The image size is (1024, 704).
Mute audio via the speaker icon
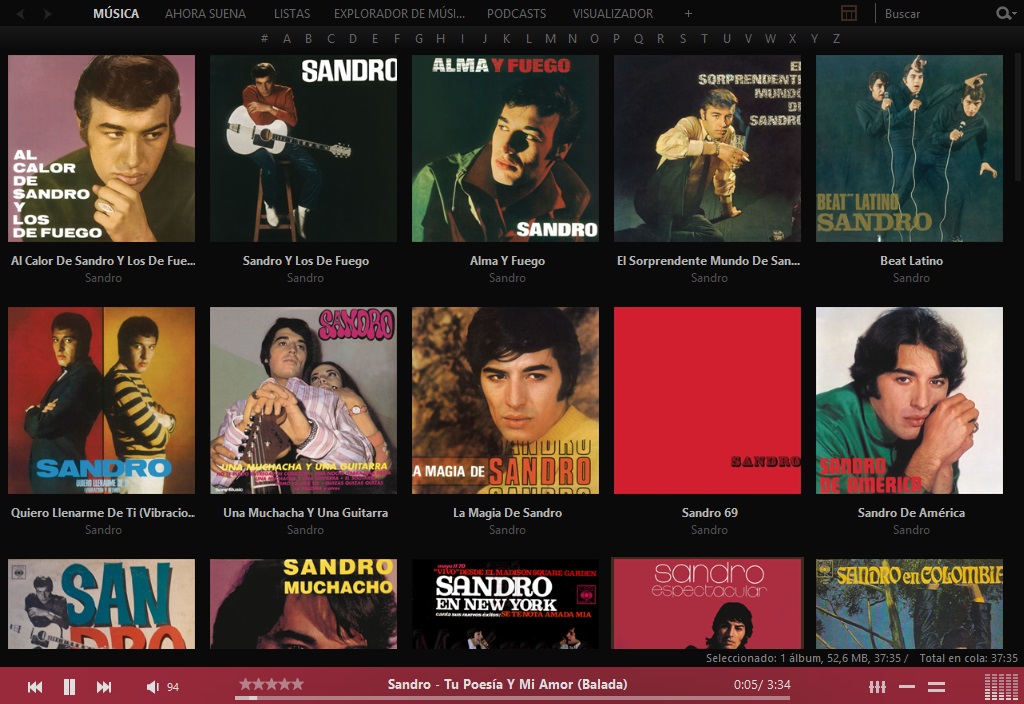click(x=152, y=687)
